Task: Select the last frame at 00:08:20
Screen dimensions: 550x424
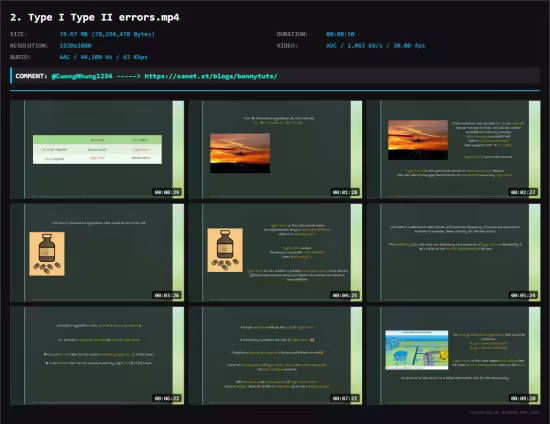Action: point(454,356)
